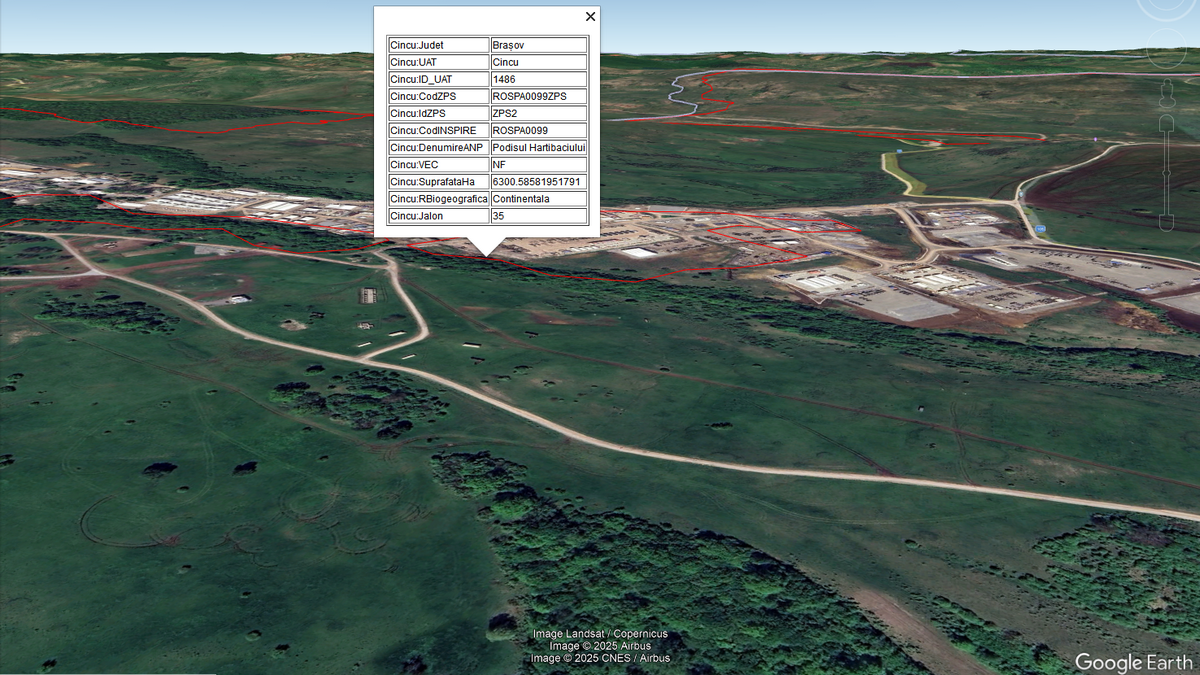The height and width of the screenshot is (675, 1200).
Task: Click the Google Earth logo
Action: coord(1132,662)
